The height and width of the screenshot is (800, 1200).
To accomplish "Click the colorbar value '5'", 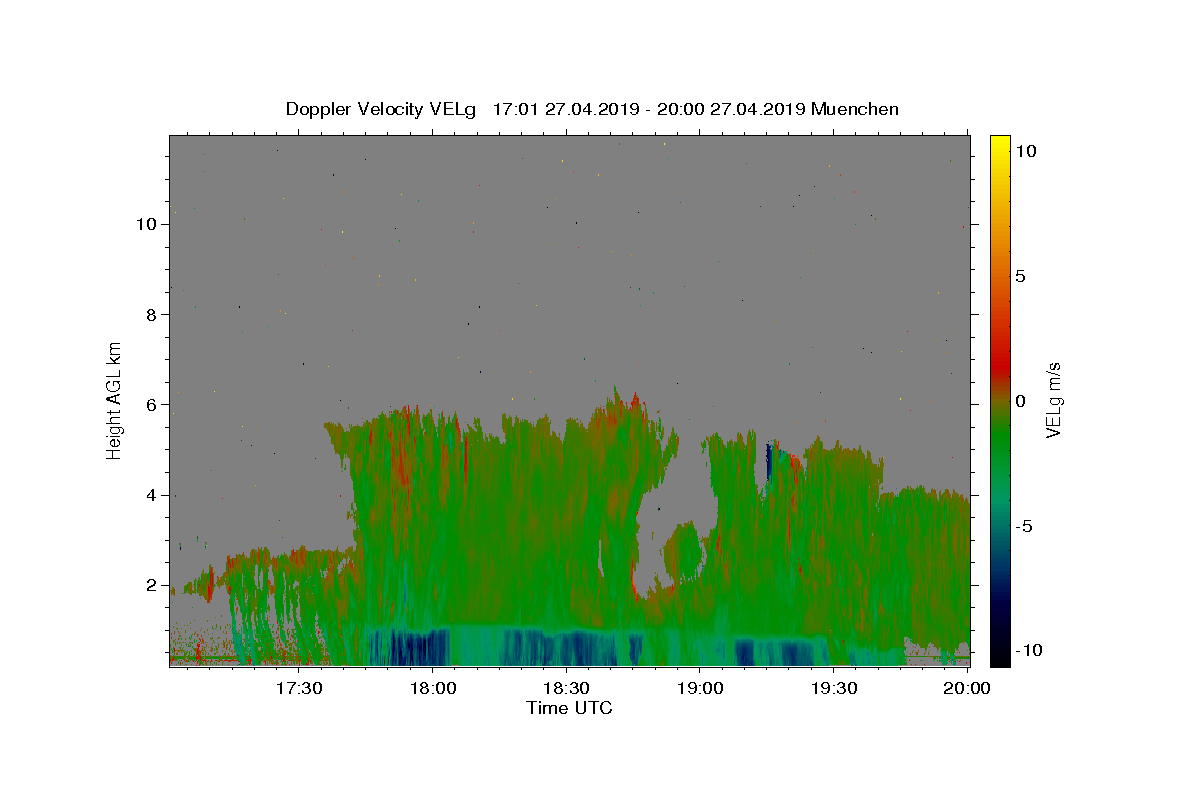I will pos(1020,276).
